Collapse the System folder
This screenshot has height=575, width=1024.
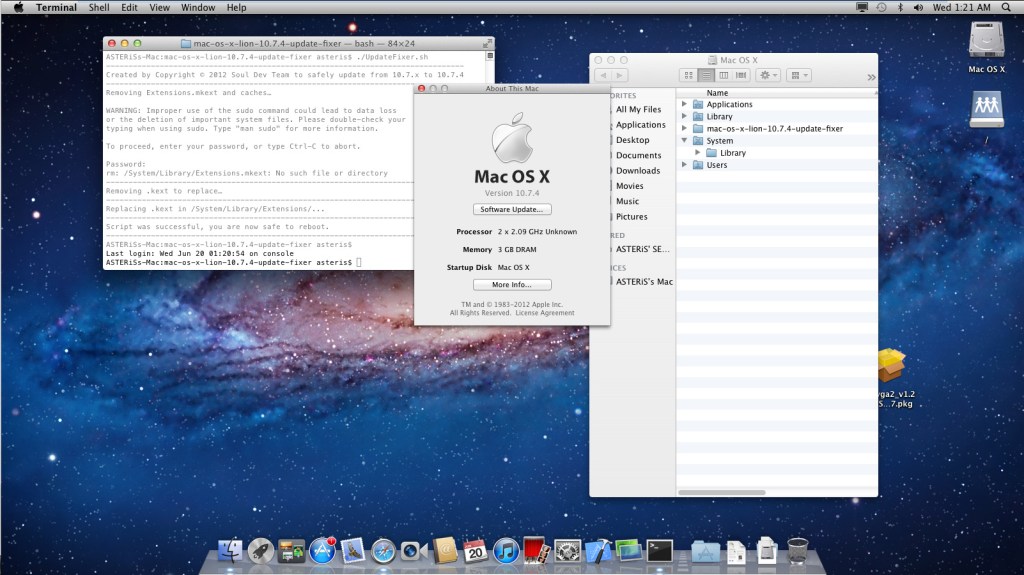point(684,140)
